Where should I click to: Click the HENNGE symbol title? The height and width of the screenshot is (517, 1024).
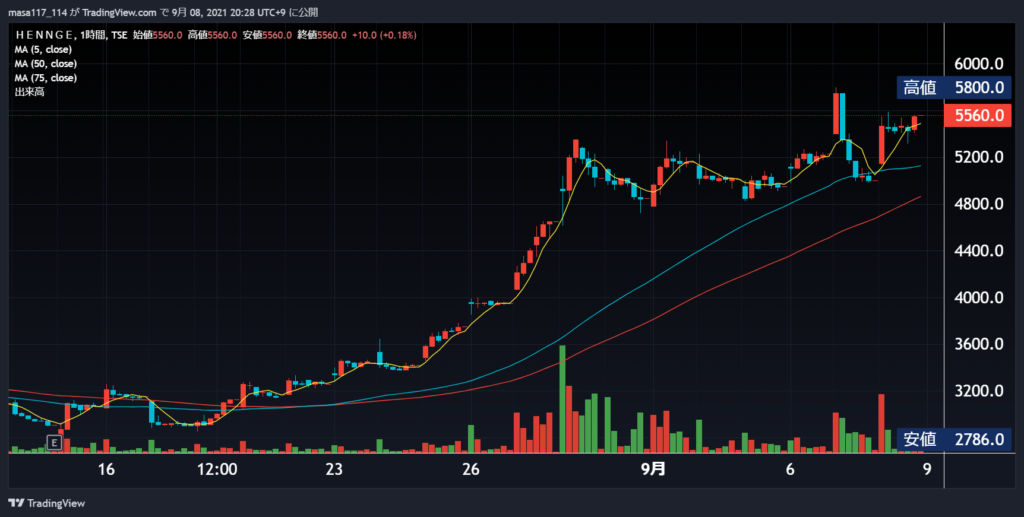pyautogui.click(x=44, y=35)
